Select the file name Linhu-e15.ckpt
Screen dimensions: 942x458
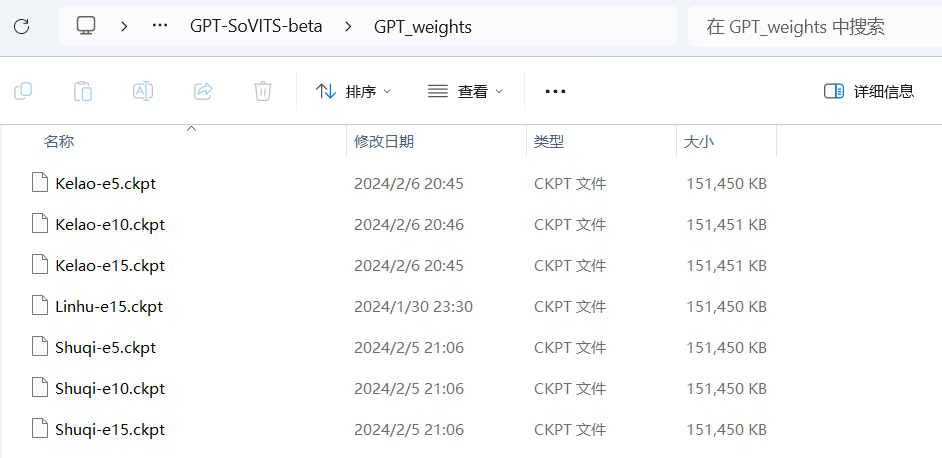[x=109, y=307]
